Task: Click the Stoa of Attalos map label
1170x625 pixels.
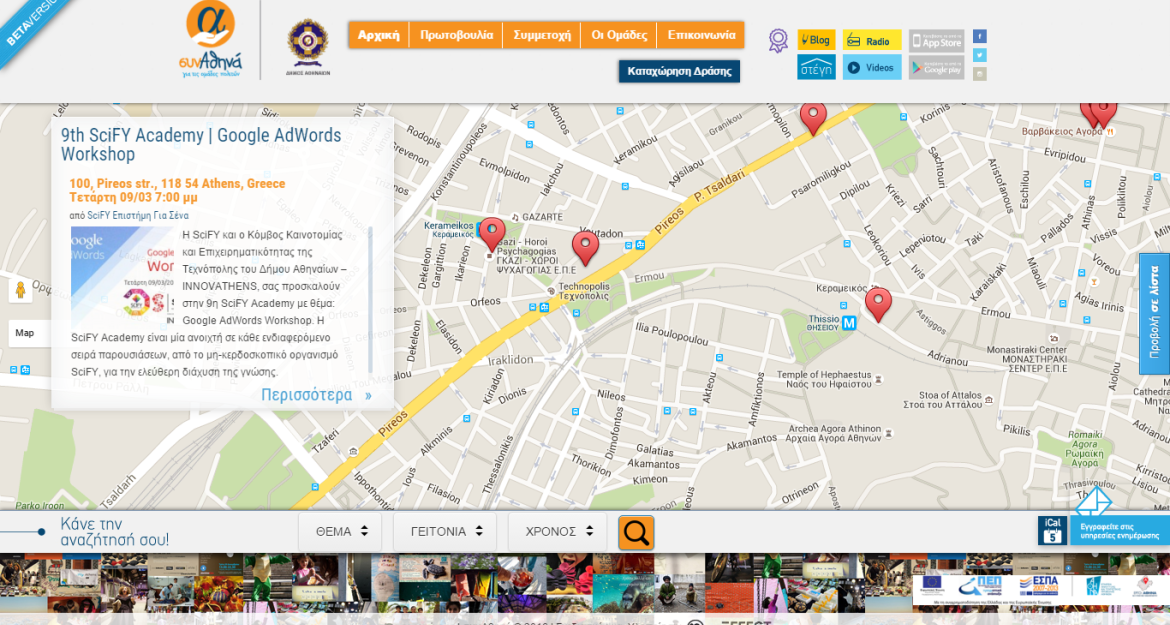Action: [x=943, y=400]
